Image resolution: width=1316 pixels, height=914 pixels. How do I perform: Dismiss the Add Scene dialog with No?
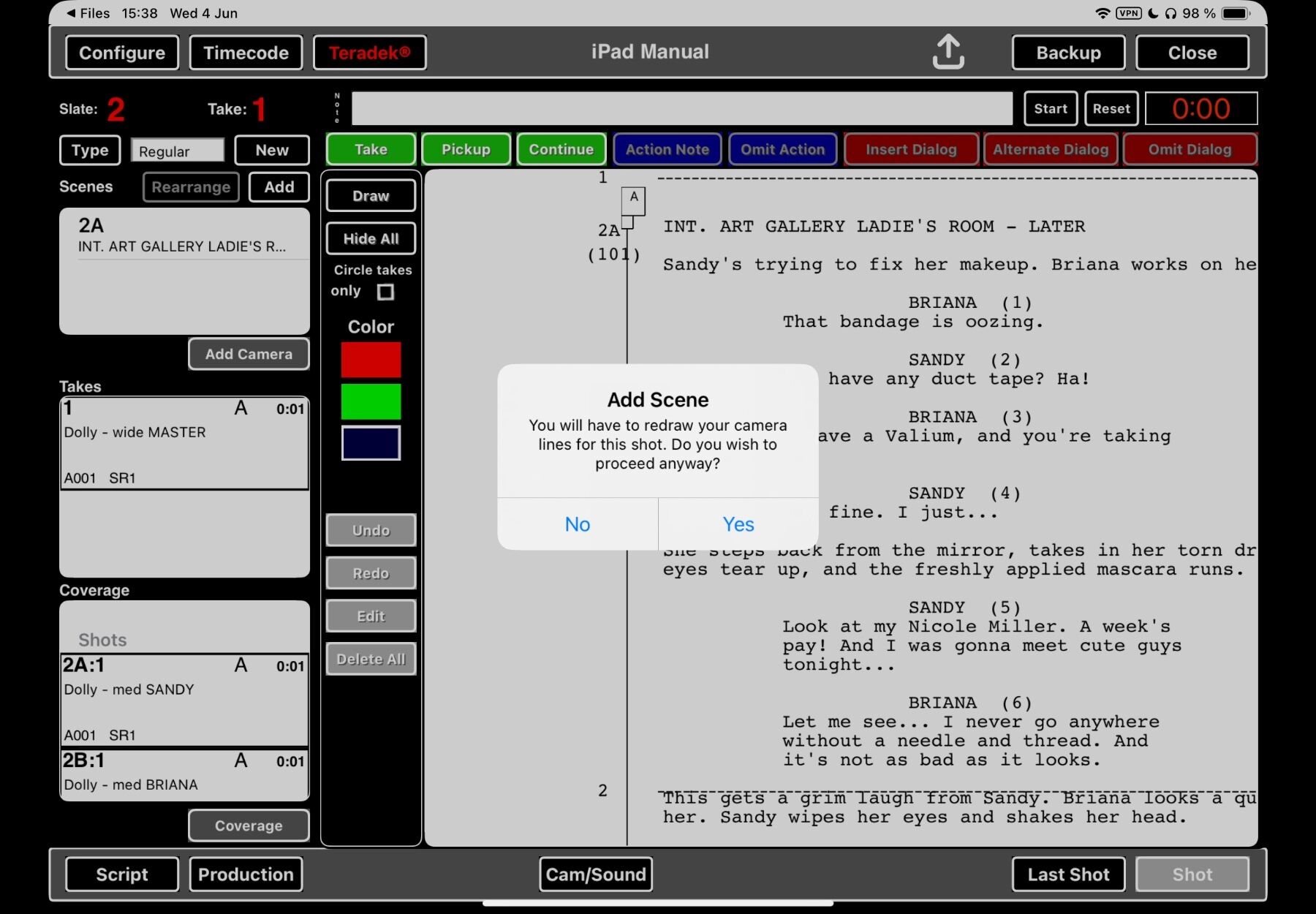(577, 524)
